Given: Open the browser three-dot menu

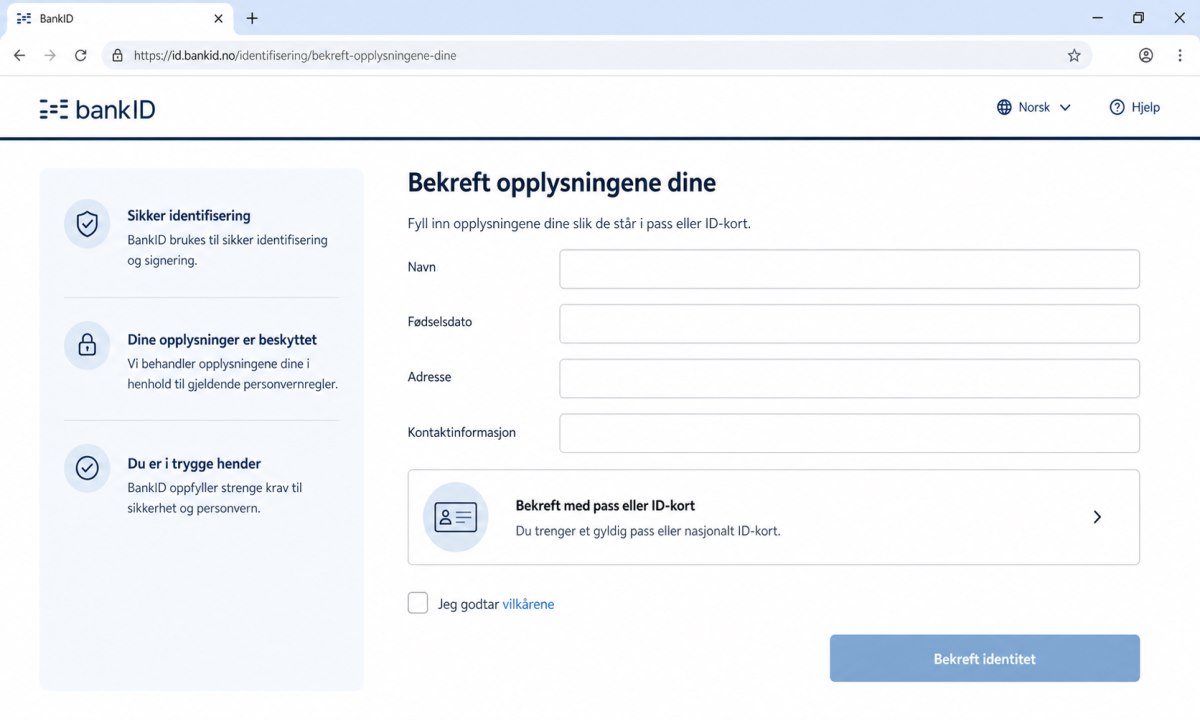Looking at the screenshot, I should click(1180, 55).
